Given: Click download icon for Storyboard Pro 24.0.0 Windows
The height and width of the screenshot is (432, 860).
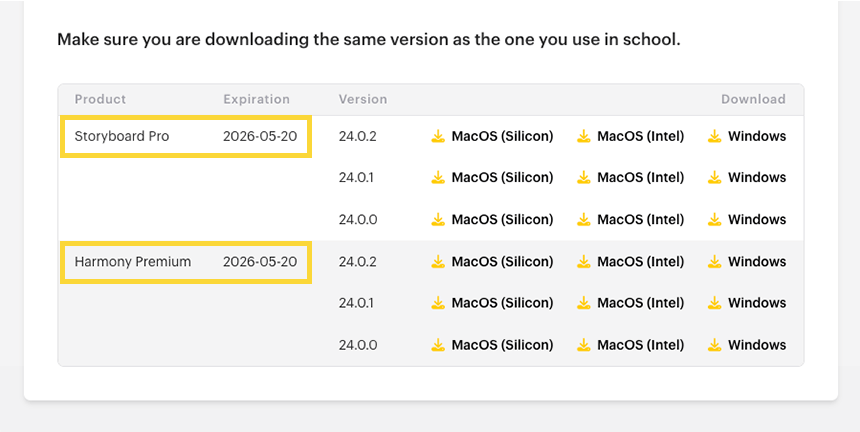Looking at the screenshot, I should coord(715,220).
